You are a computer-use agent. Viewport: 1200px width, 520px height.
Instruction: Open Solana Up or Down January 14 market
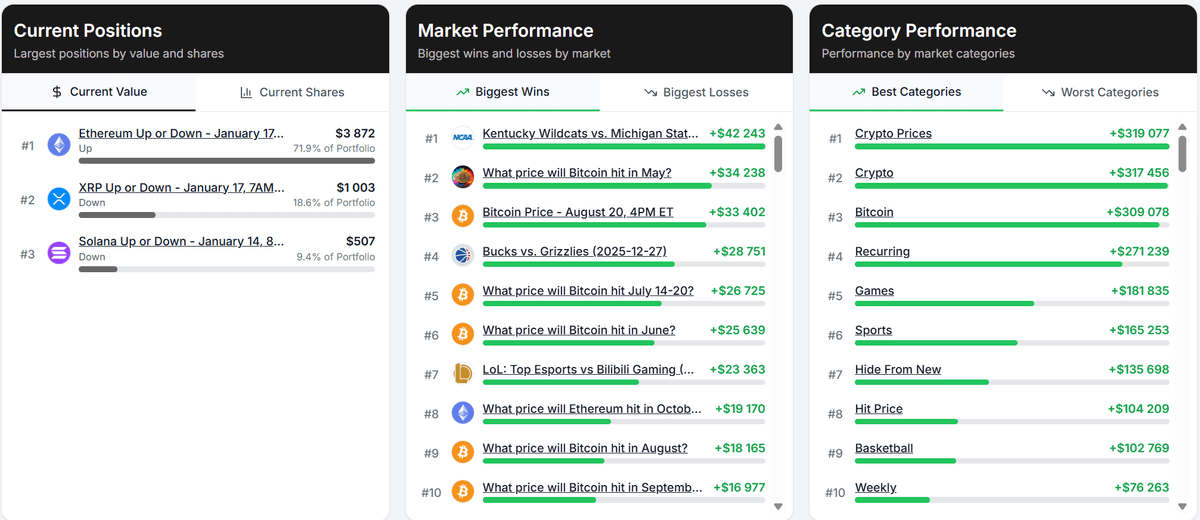click(181, 241)
